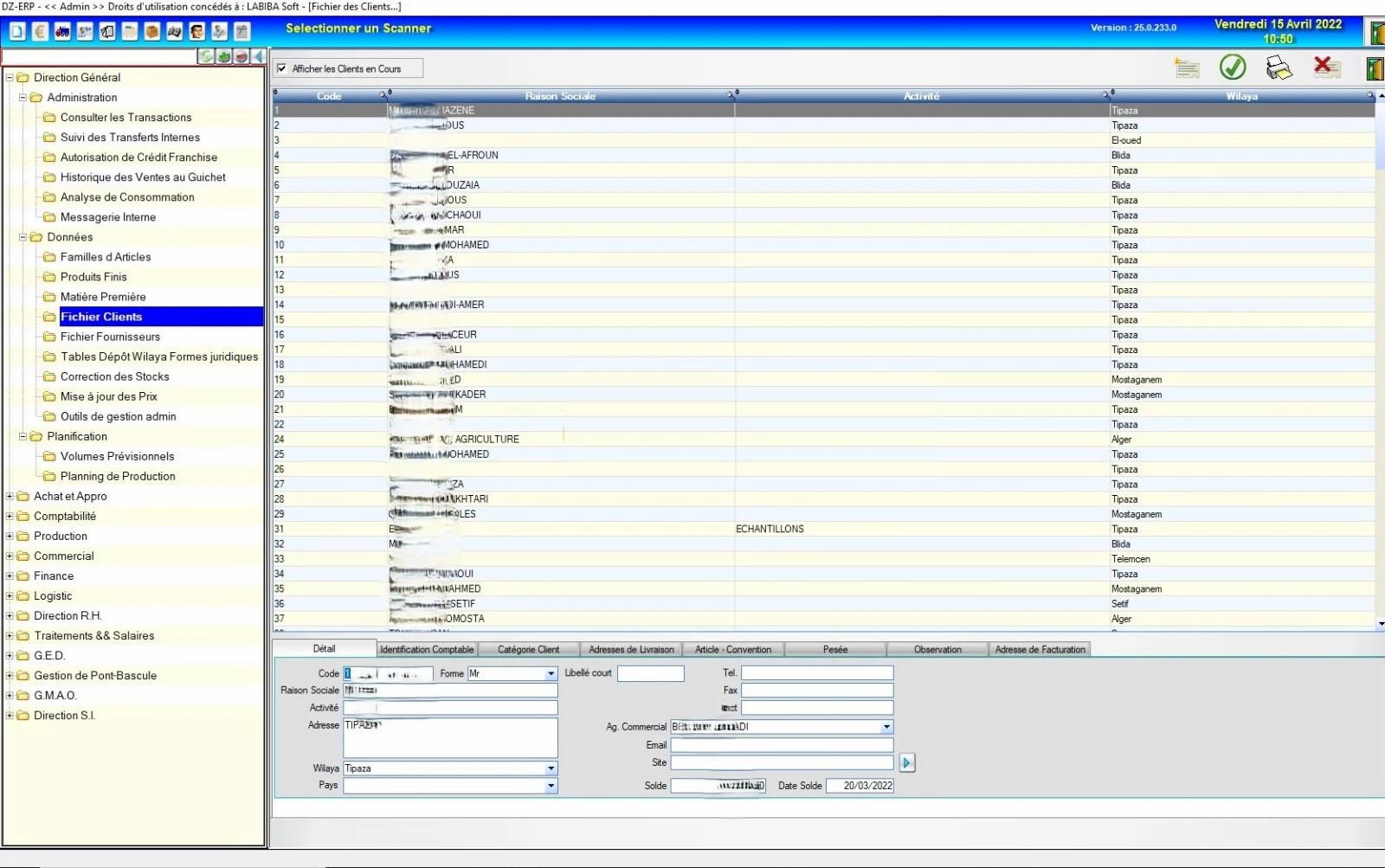
Task: Click the Euro currency toolbar icon
Action: [40, 32]
